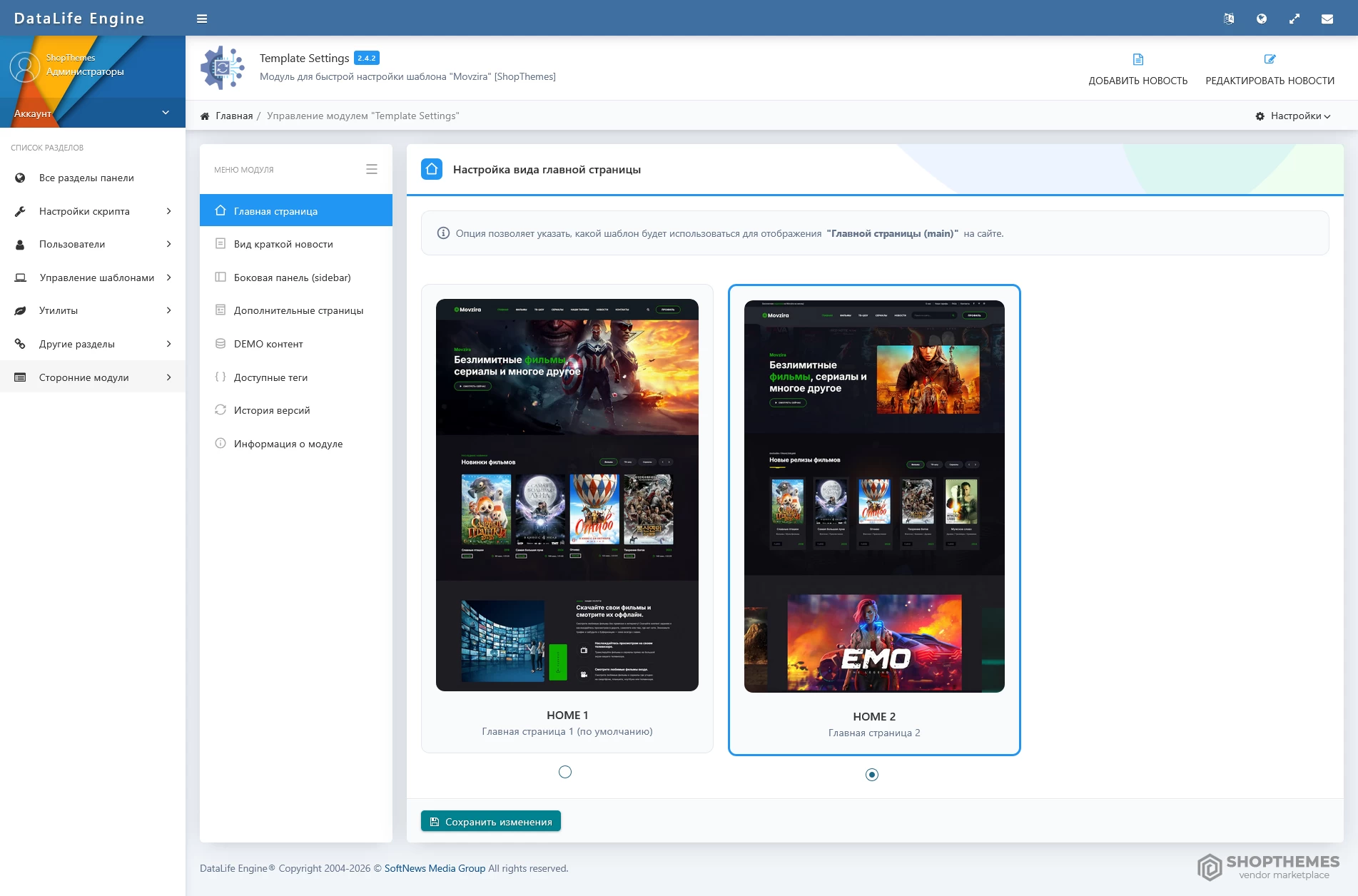Open the Настройки dropdown in breadcrumb bar
This screenshot has width=1358, height=896.
pyautogui.click(x=1293, y=116)
